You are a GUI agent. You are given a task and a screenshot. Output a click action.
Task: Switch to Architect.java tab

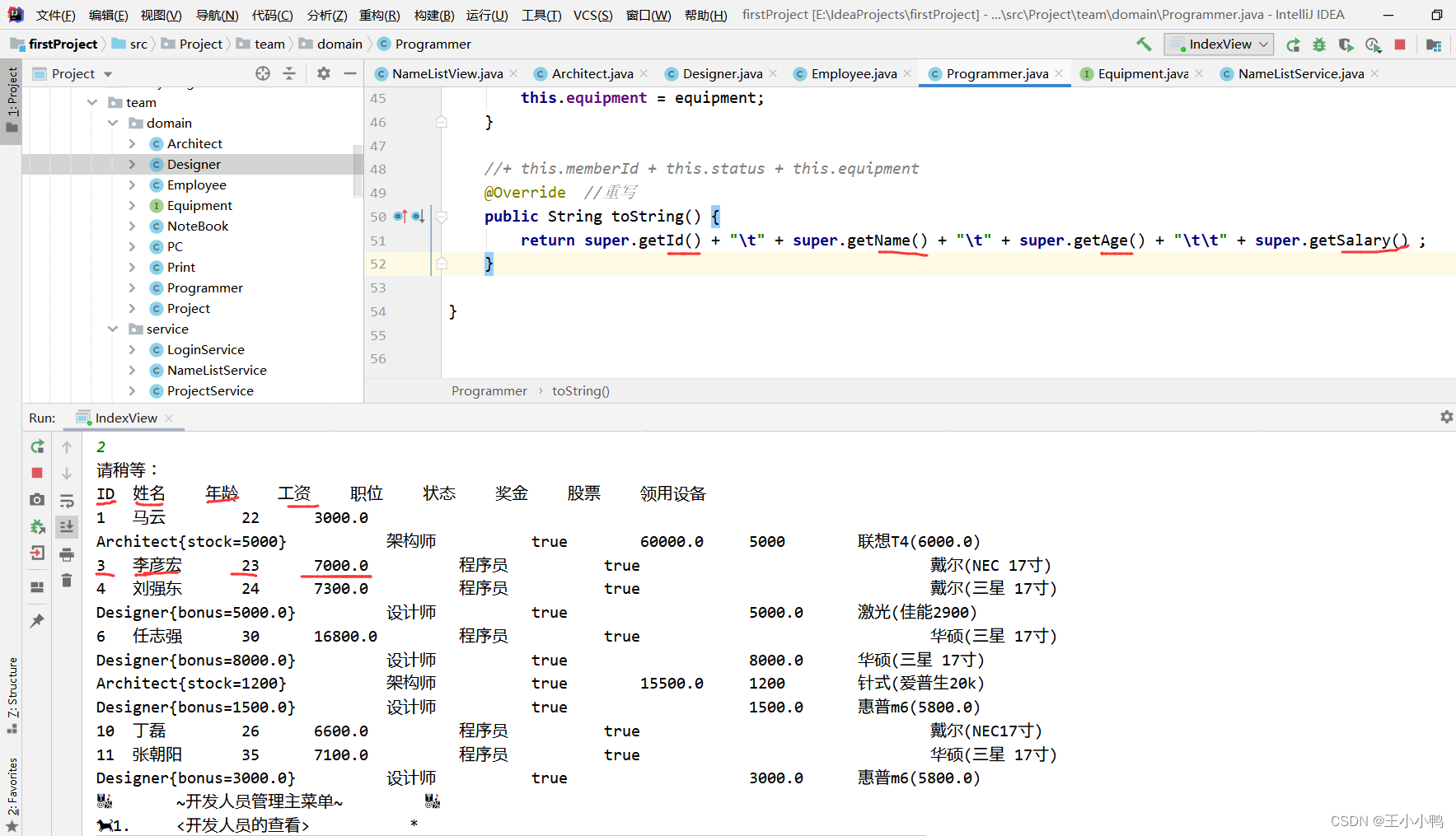[592, 74]
